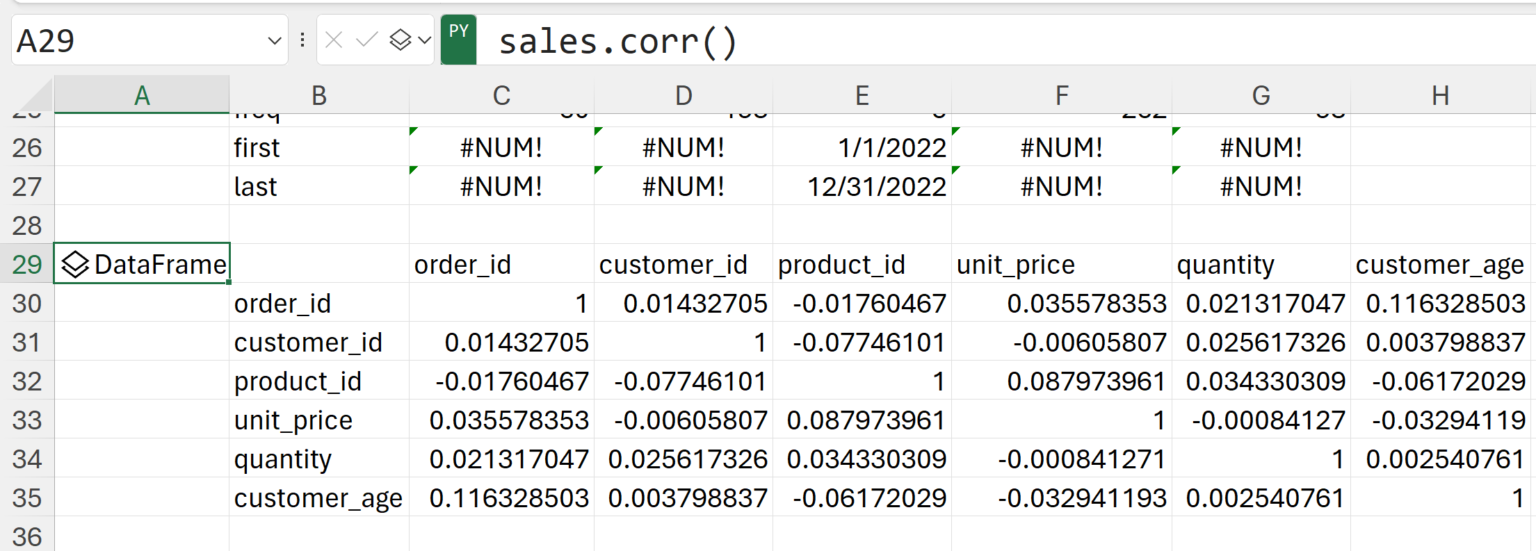Select row 29 header
The image size is (1536, 551).
coord(27,265)
